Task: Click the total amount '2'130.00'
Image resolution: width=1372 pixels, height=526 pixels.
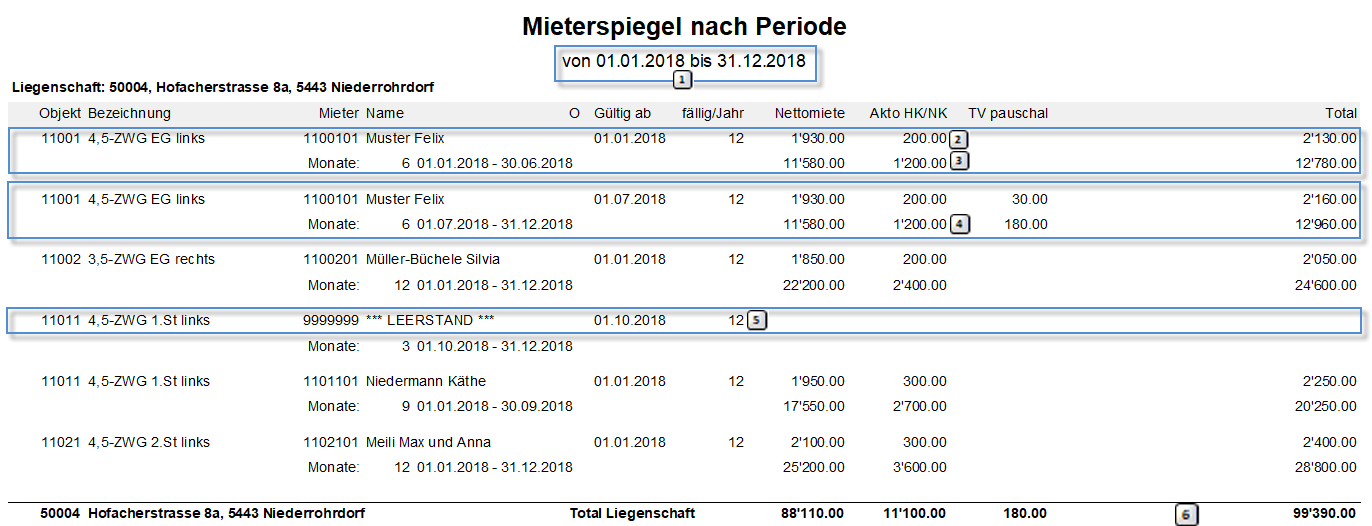Action: [1329, 138]
